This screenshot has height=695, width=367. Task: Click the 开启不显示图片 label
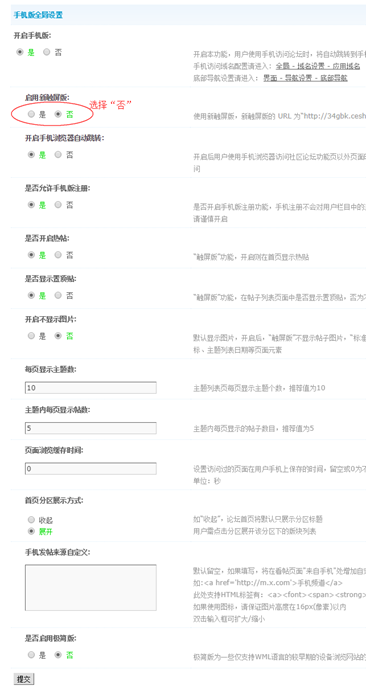(51, 319)
